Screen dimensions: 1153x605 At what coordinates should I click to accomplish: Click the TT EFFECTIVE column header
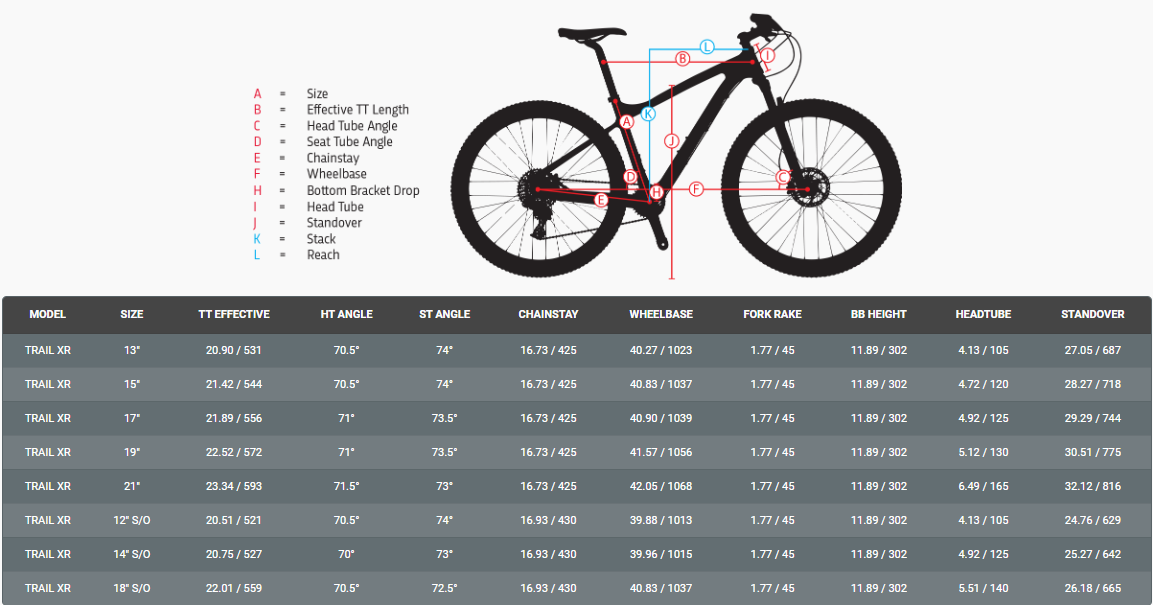tap(234, 314)
